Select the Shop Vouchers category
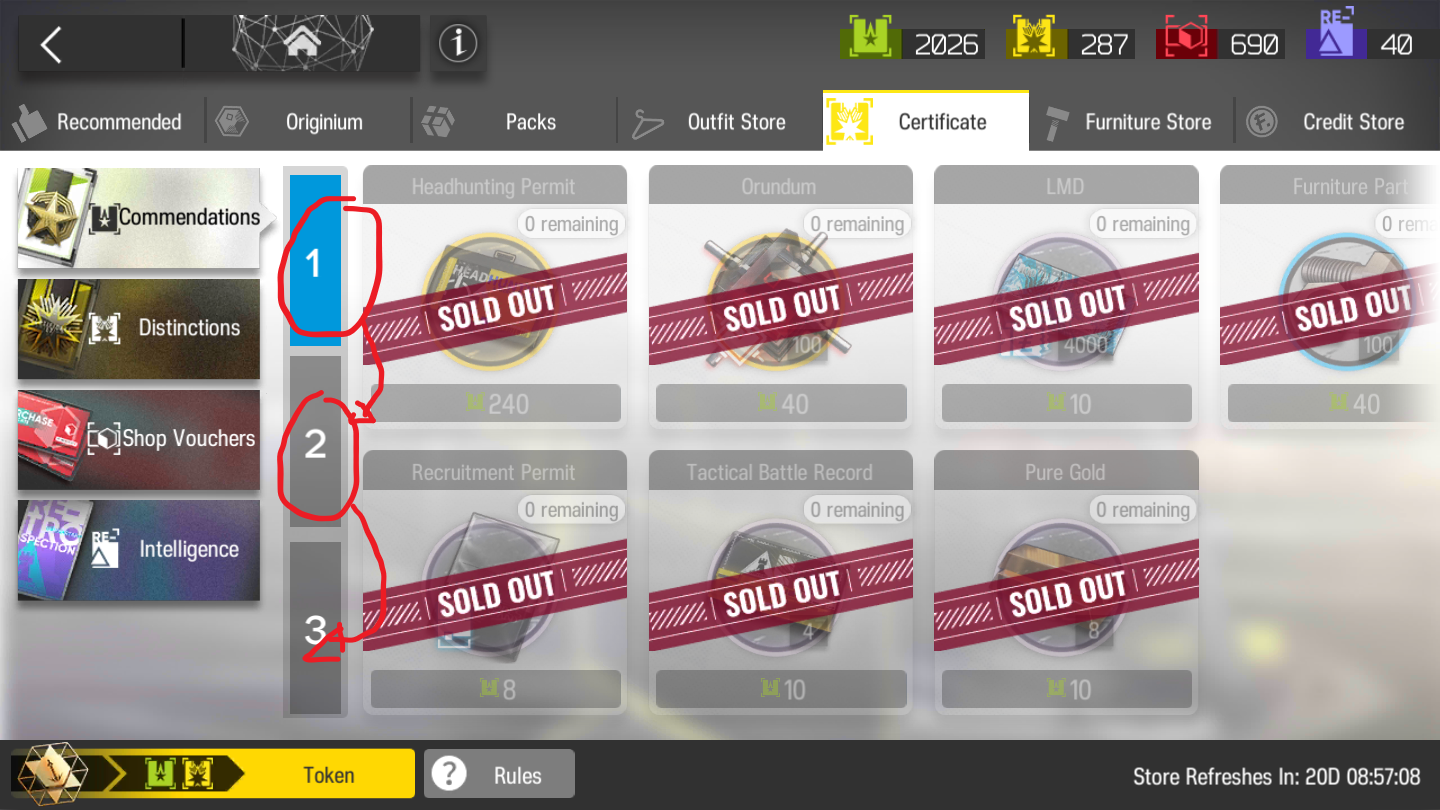The width and height of the screenshot is (1440, 810). [x=139, y=439]
